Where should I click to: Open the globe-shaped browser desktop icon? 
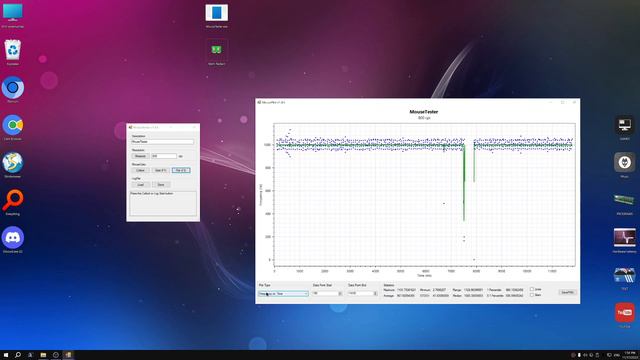tap(13, 162)
